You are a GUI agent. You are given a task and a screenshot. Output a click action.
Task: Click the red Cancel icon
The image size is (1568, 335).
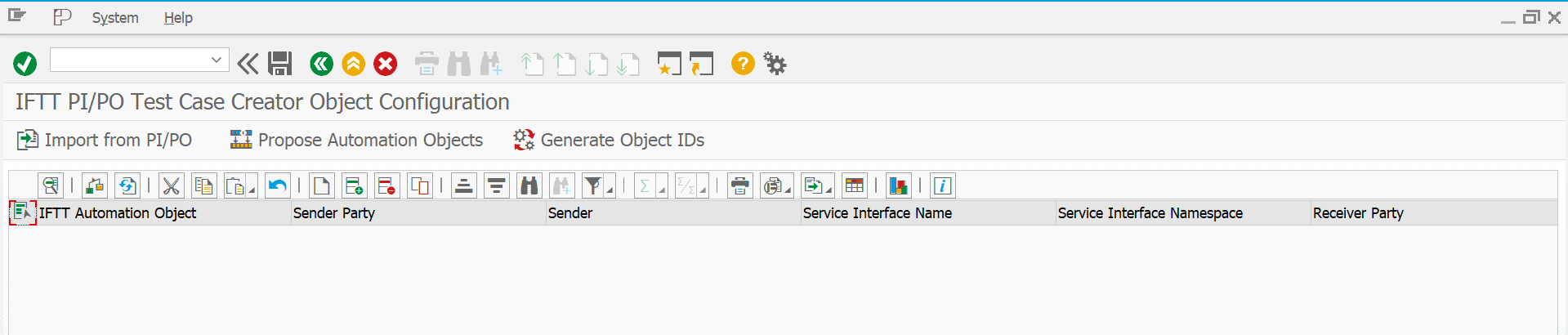pos(385,64)
